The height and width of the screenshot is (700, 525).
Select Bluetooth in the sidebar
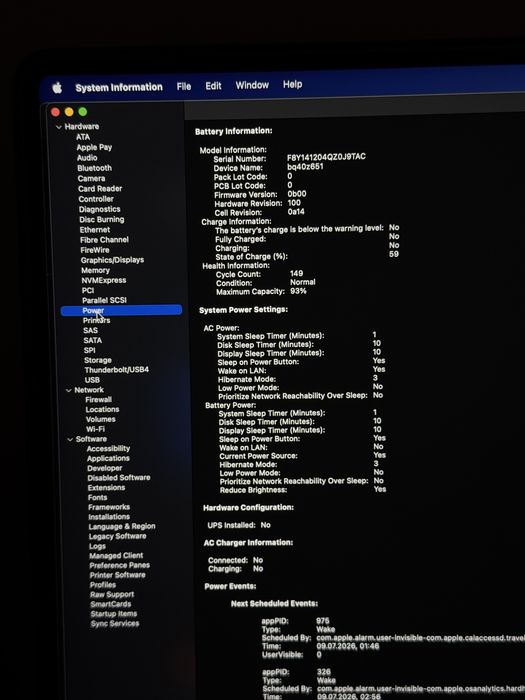point(94,168)
